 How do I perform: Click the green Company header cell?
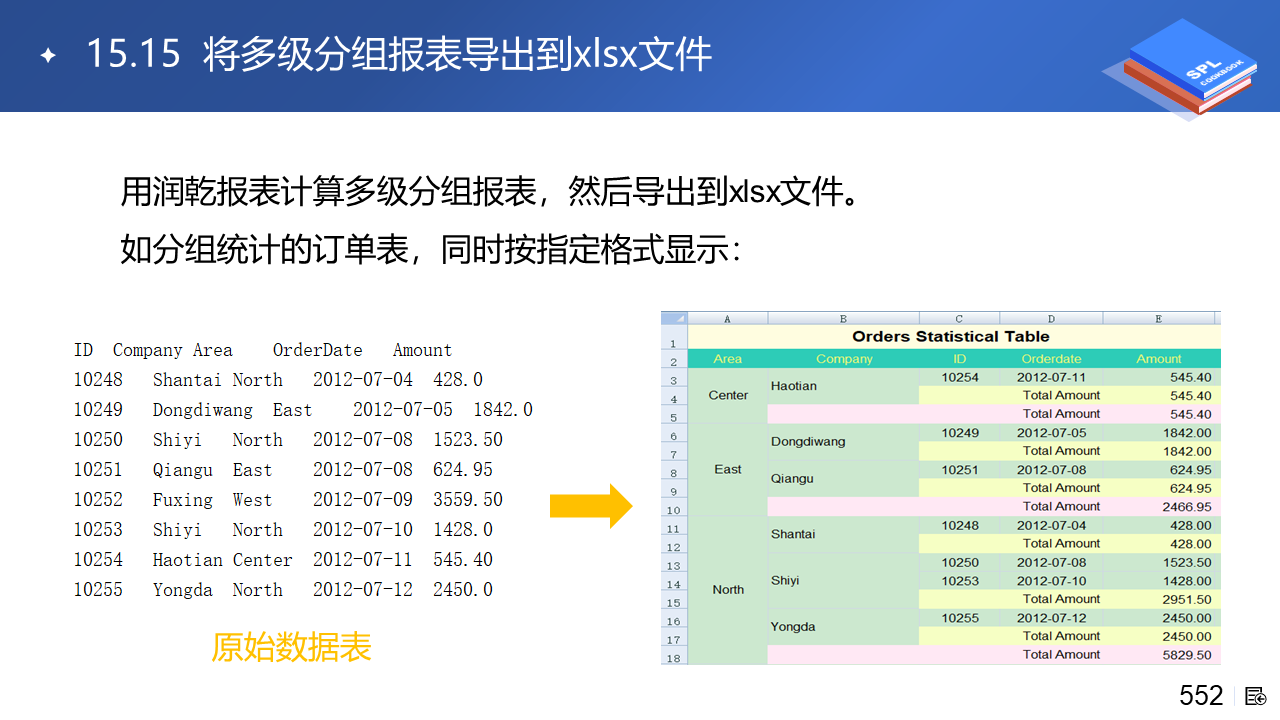click(844, 358)
